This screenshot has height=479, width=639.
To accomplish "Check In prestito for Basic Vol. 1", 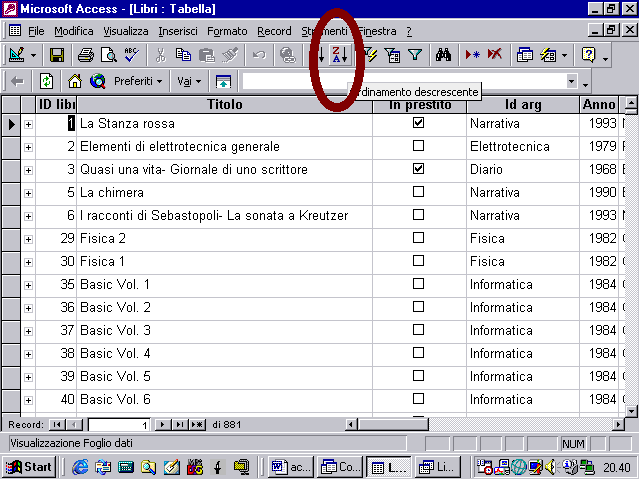I will (418, 284).
